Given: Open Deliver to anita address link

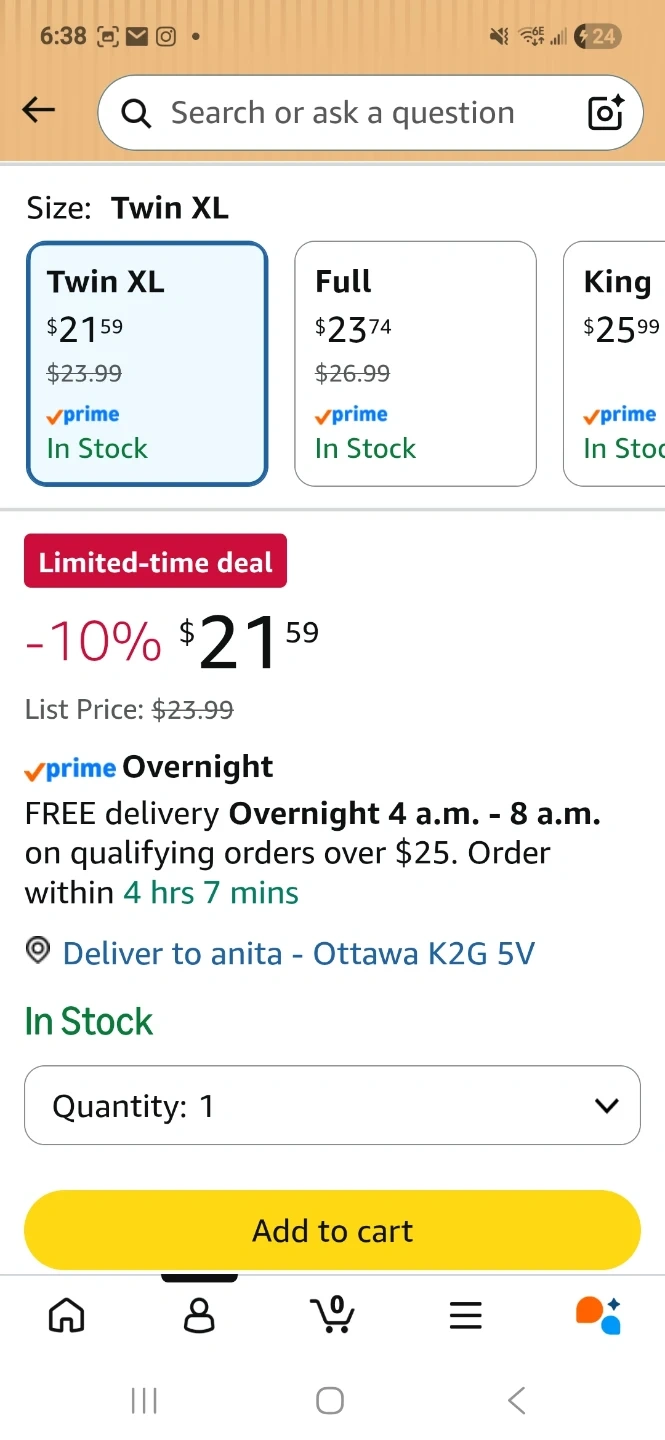Looking at the screenshot, I should (x=298, y=953).
